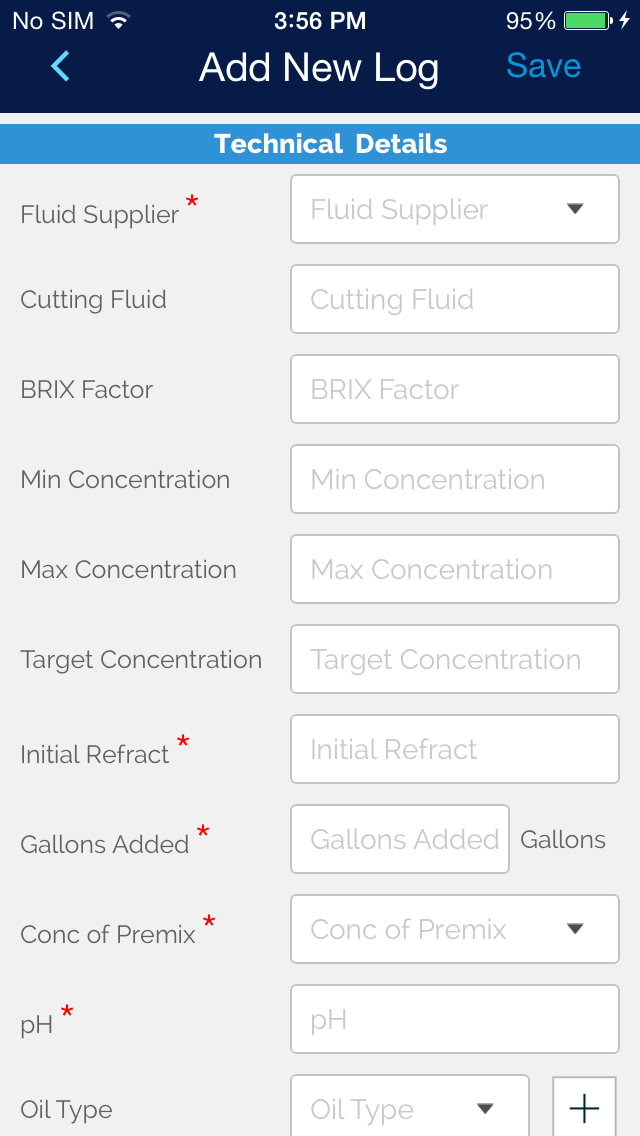Tap the plus icon beside Oil Type
The height and width of the screenshot is (1136, 640).
tap(584, 1107)
